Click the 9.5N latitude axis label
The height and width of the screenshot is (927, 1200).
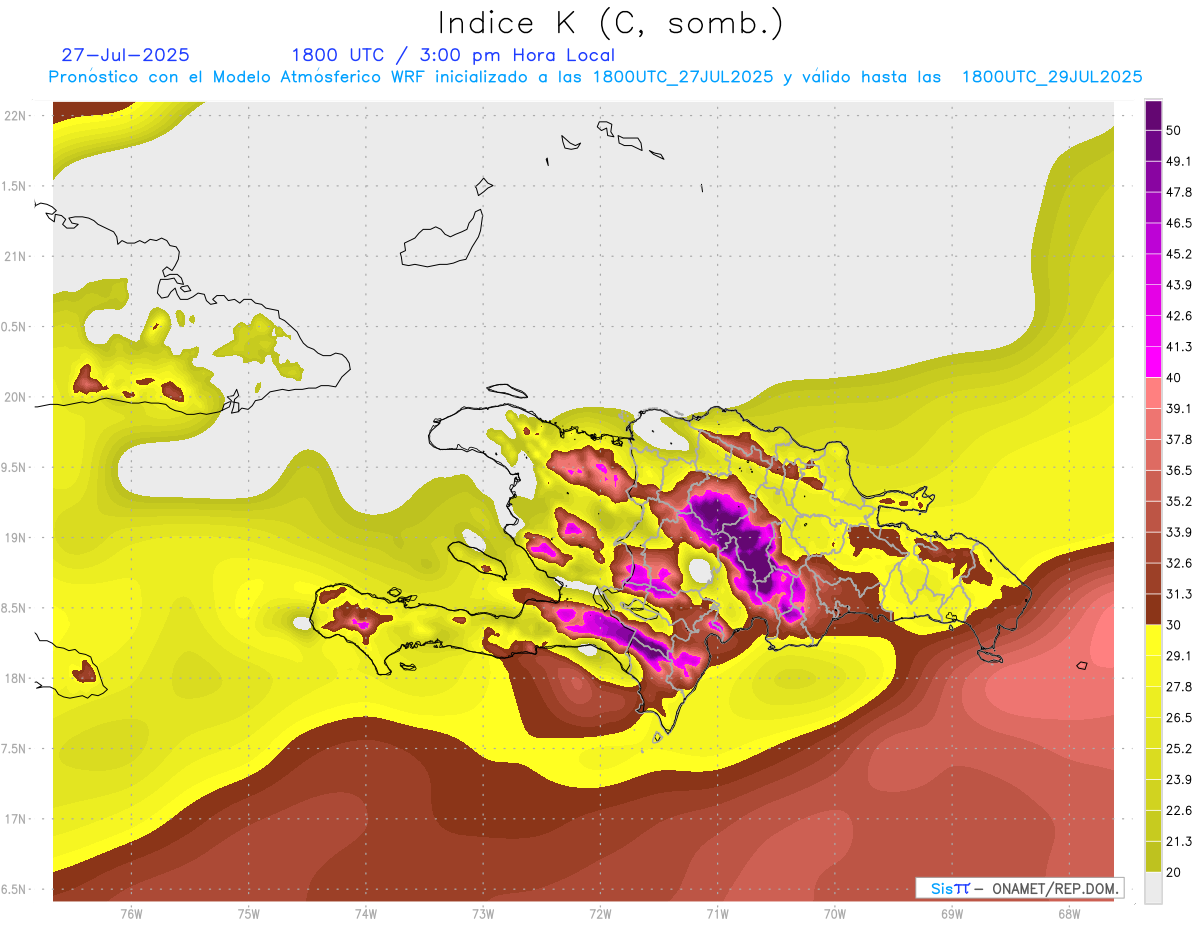pos(14,467)
